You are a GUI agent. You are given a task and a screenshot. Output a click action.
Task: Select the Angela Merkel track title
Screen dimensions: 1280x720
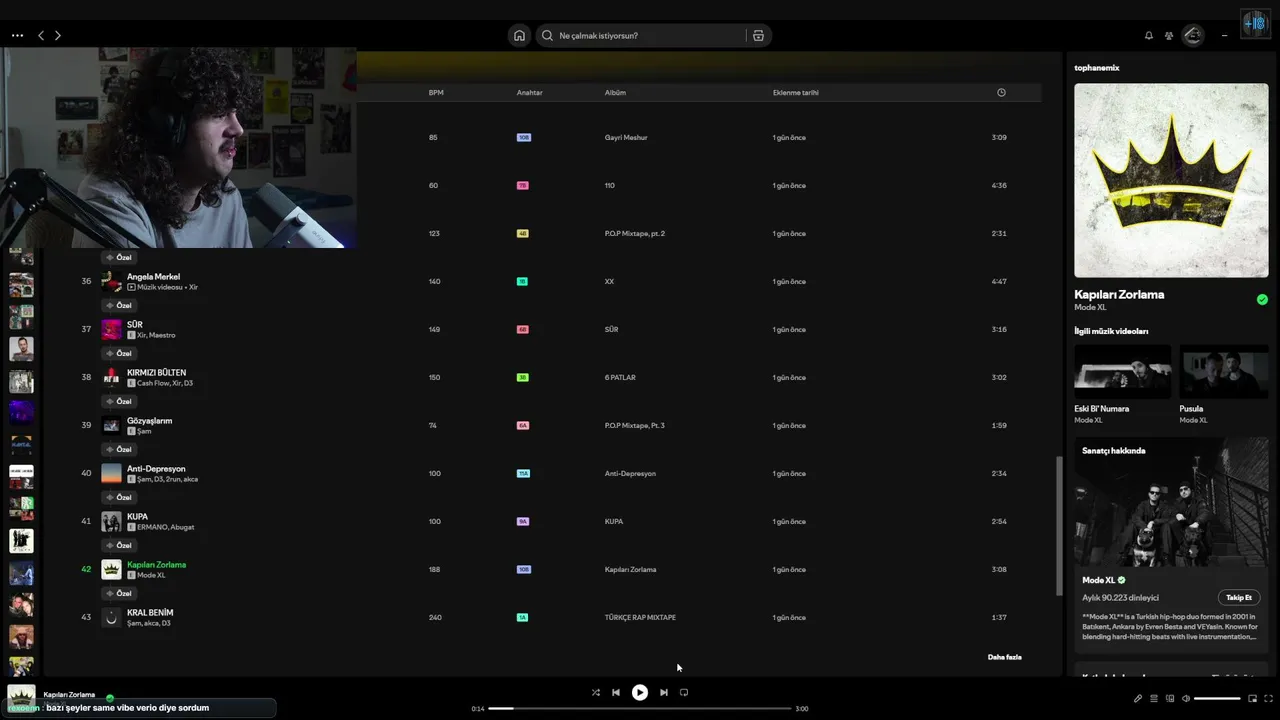(x=153, y=276)
